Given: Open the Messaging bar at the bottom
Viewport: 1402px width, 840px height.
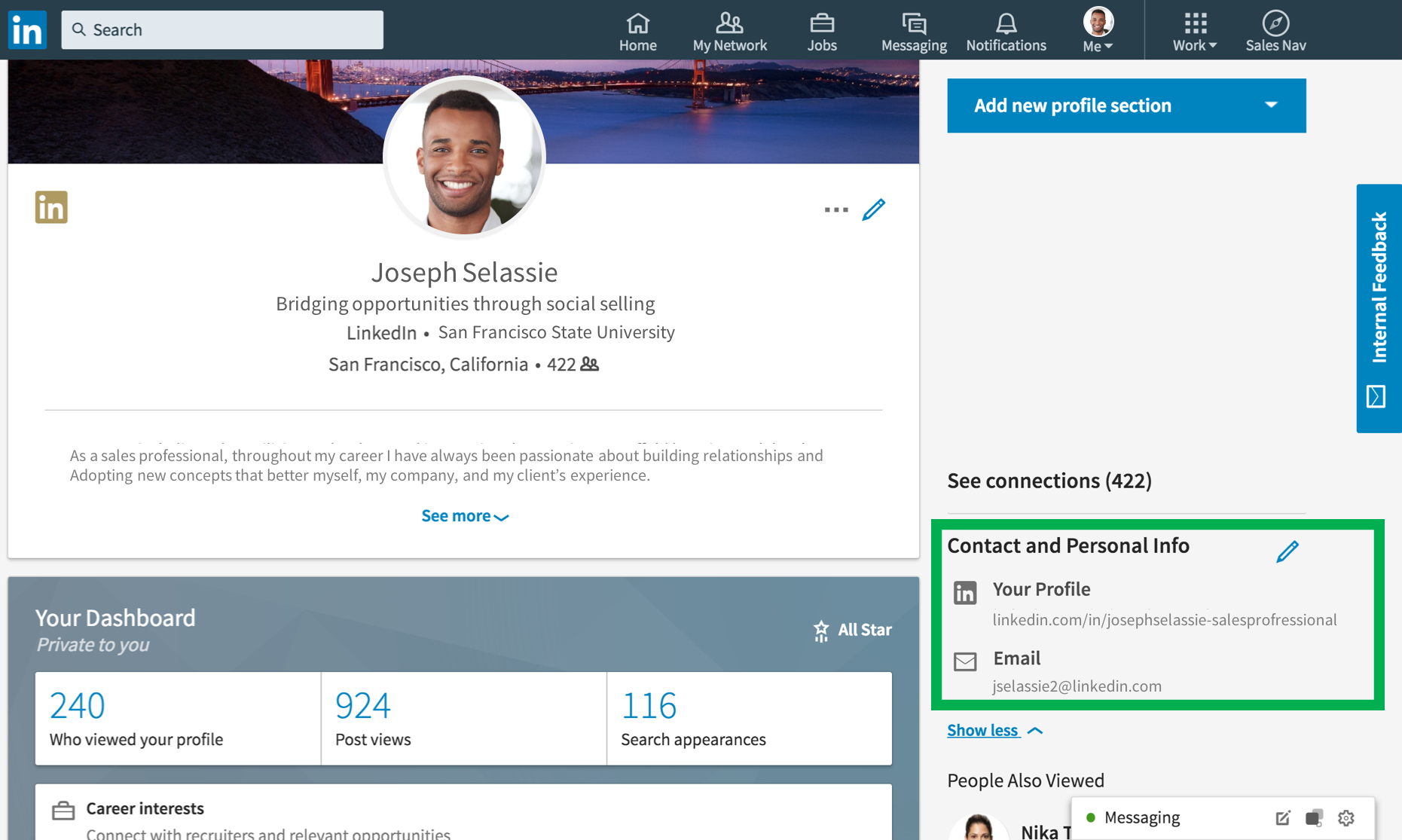Looking at the screenshot, I should pyautogui.click(x=1223, y=817).
